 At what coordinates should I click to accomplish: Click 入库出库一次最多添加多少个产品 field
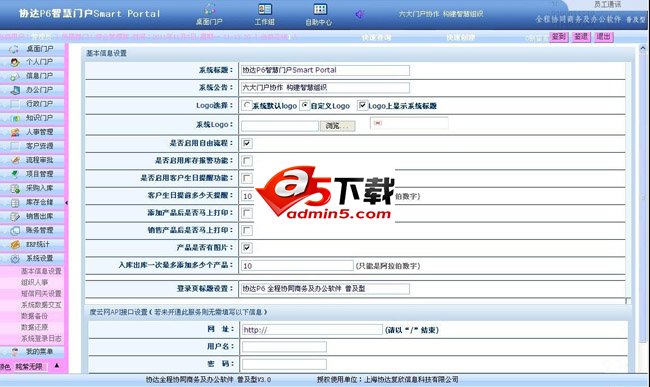pos(297,266)
